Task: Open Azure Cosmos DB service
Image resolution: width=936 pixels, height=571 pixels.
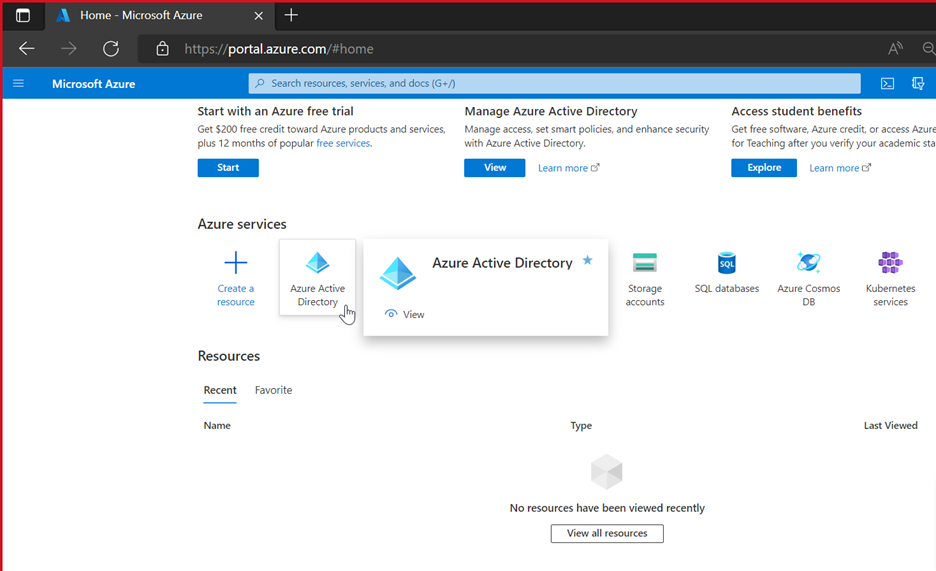Action: pos(808,279)
